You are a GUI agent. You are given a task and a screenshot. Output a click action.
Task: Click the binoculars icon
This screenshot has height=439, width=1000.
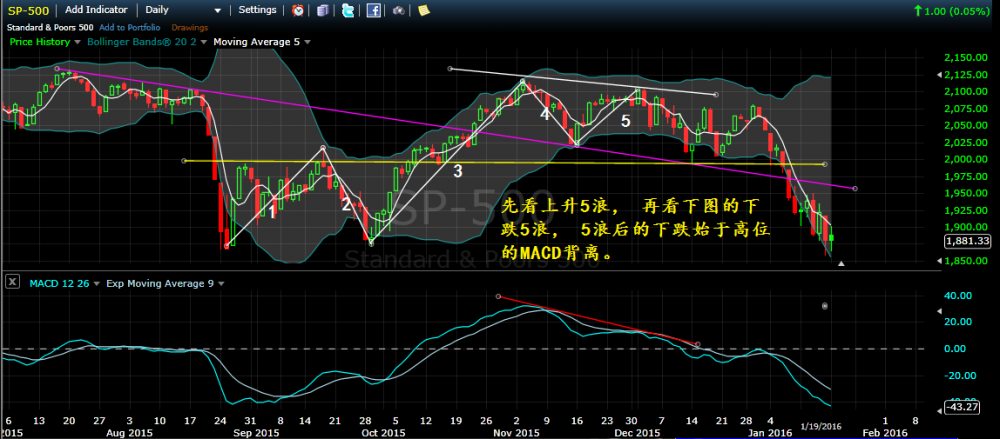tap(399, 10)
